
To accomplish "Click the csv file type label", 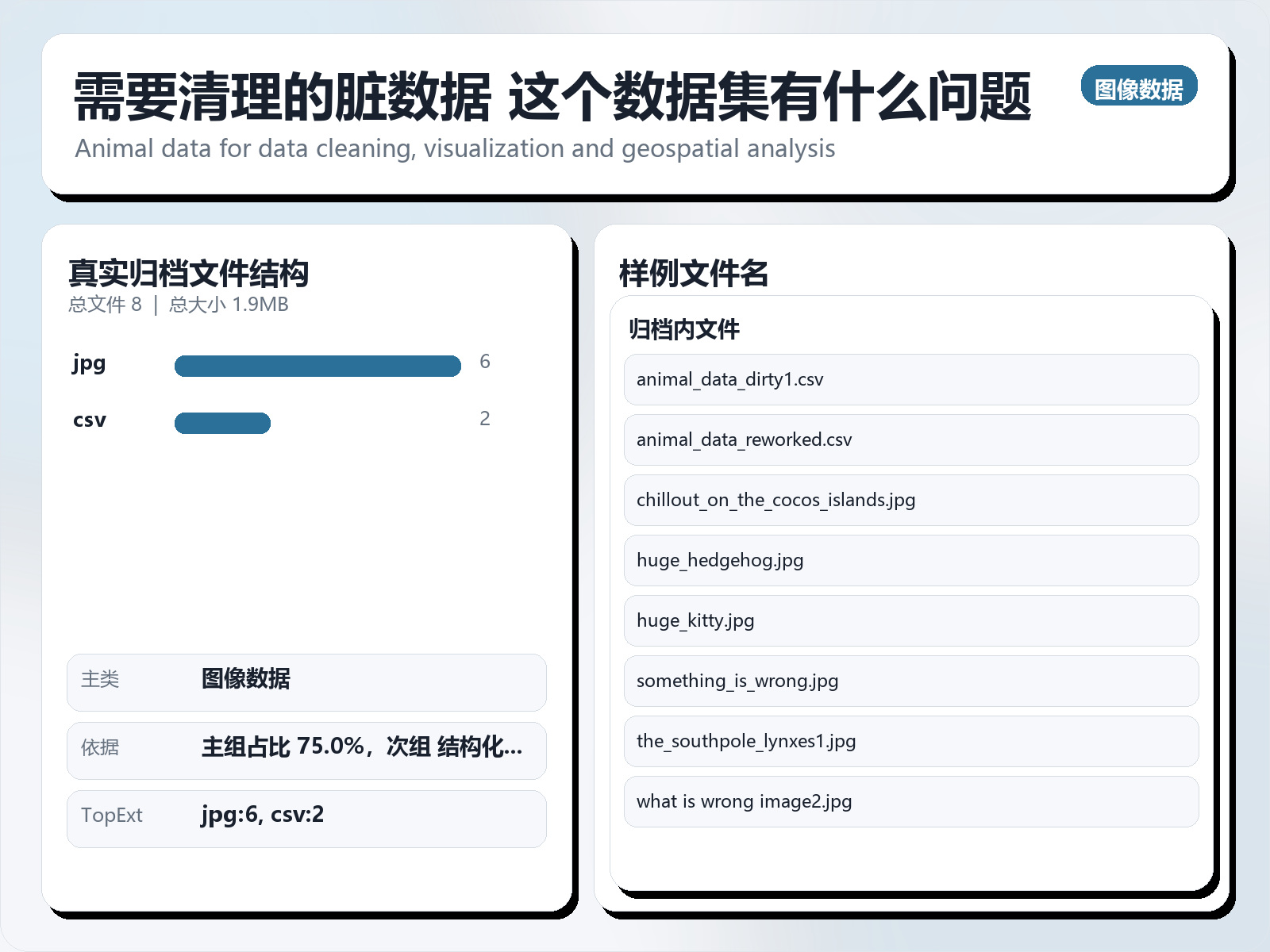I will (x=88, y=420).
